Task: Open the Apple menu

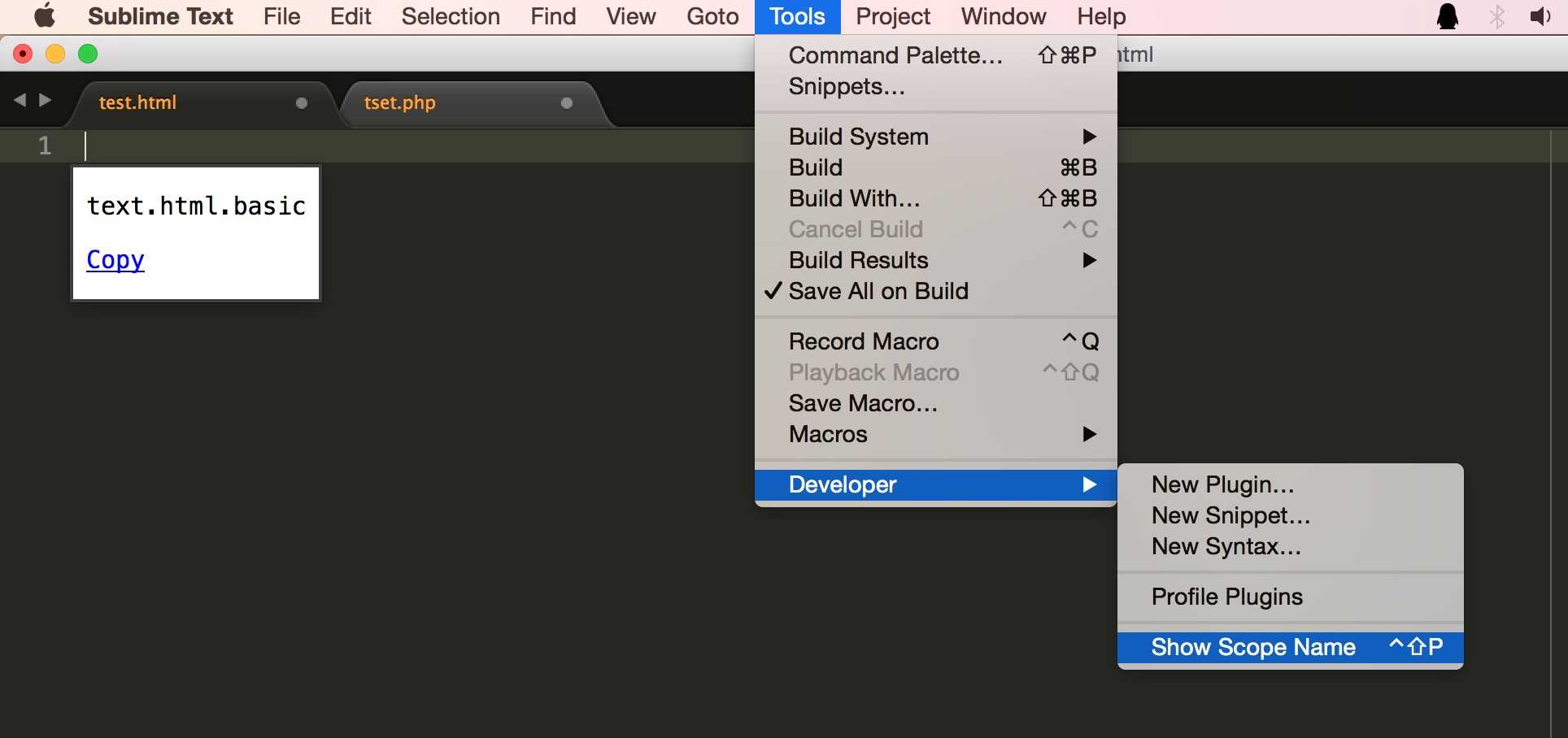Action: [45, 16]
